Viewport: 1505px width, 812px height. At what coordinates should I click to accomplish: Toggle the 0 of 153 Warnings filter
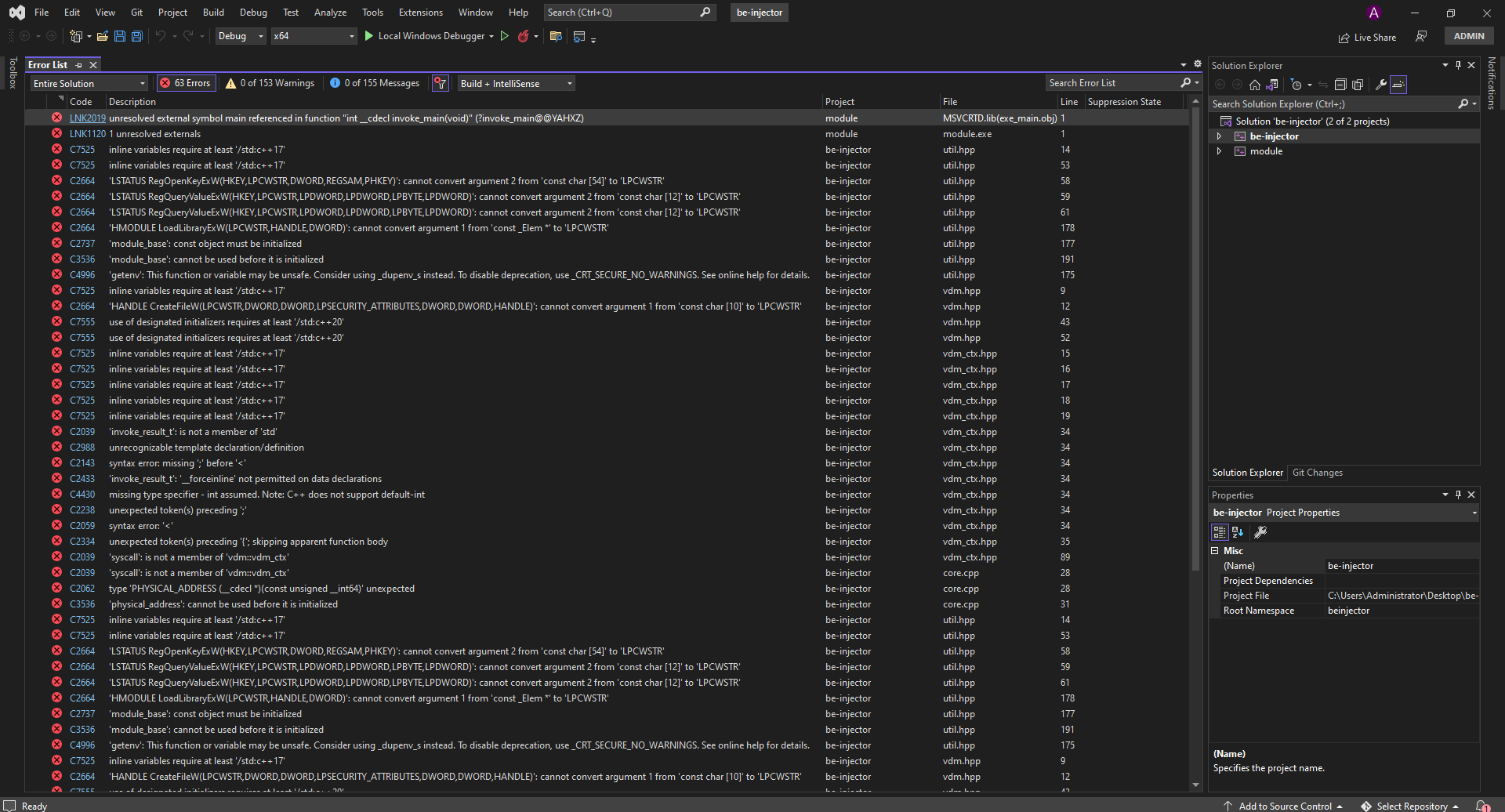pyautogui.click(x=270, y=83)
